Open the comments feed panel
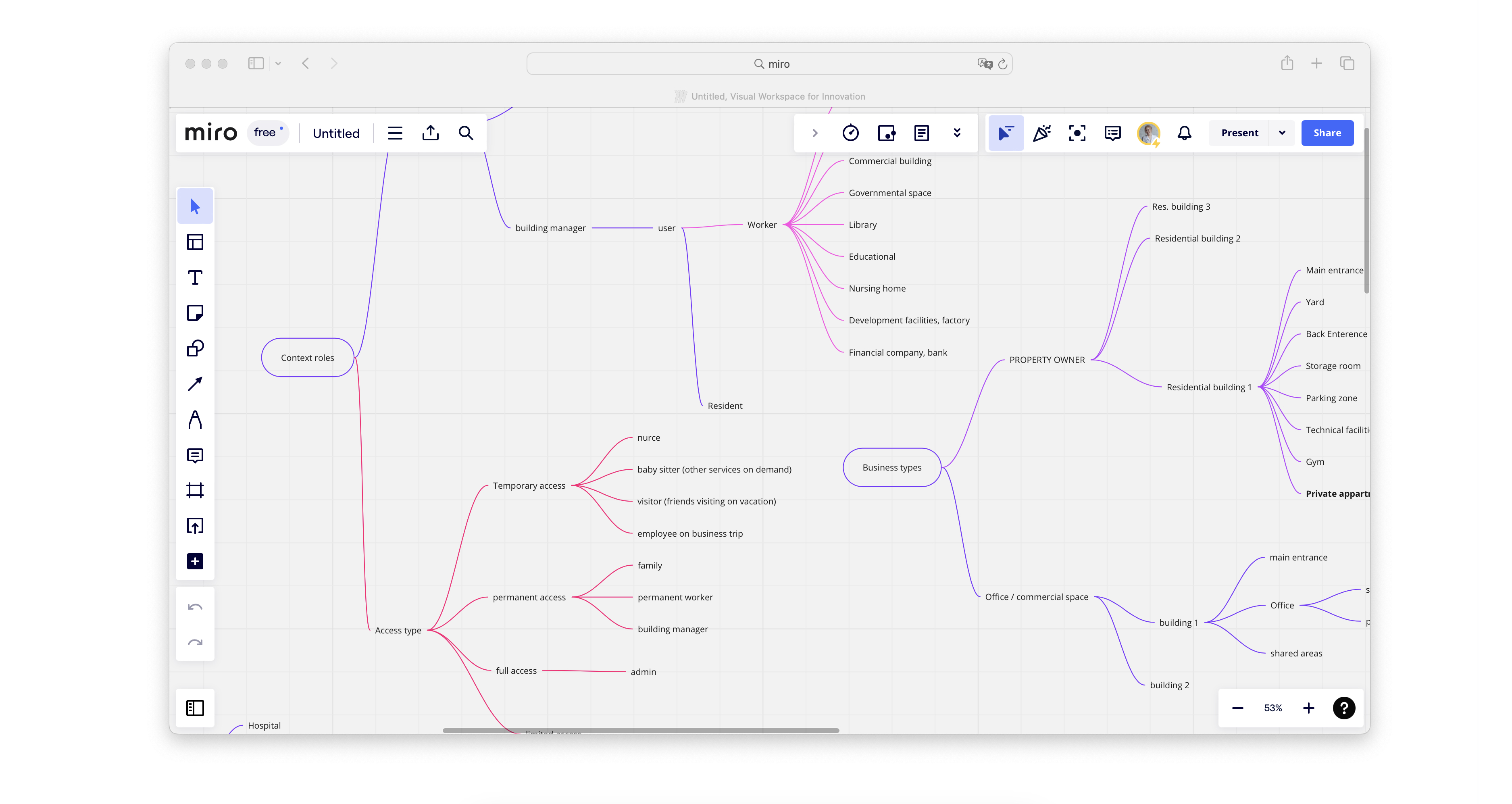This screenshot has height=804, width=1512. click(1113, 133)
